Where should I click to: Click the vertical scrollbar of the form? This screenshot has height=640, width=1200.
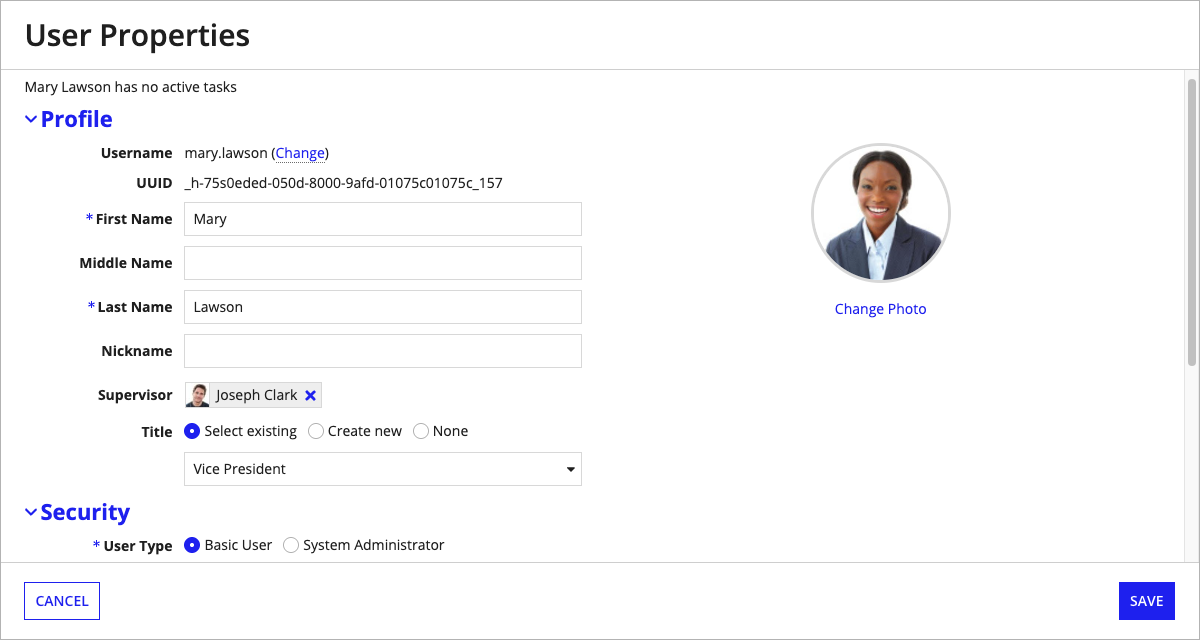click(1191, 222)
